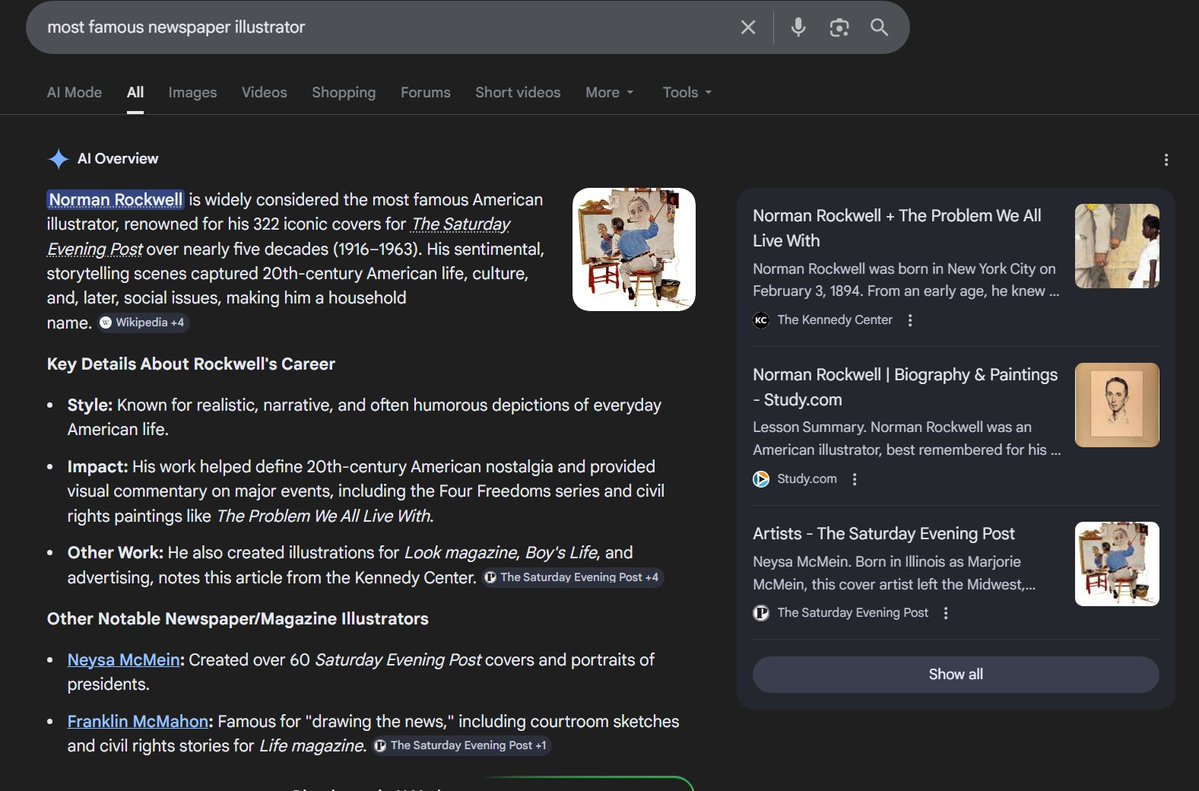Viewport: 1199px width, 791px height.
Task: Click the Kennedy Center KC favicon
Action: (x=761, y=321)
